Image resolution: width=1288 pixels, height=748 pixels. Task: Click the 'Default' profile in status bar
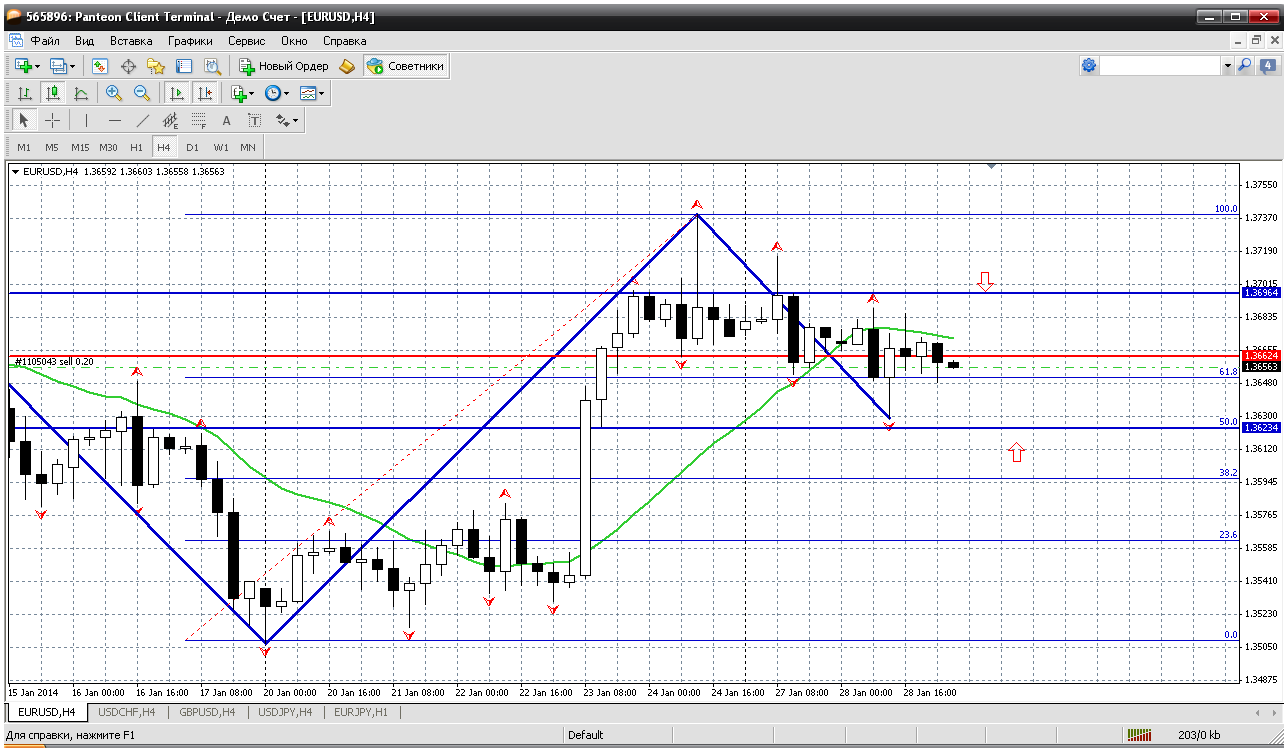click(585, 735)
